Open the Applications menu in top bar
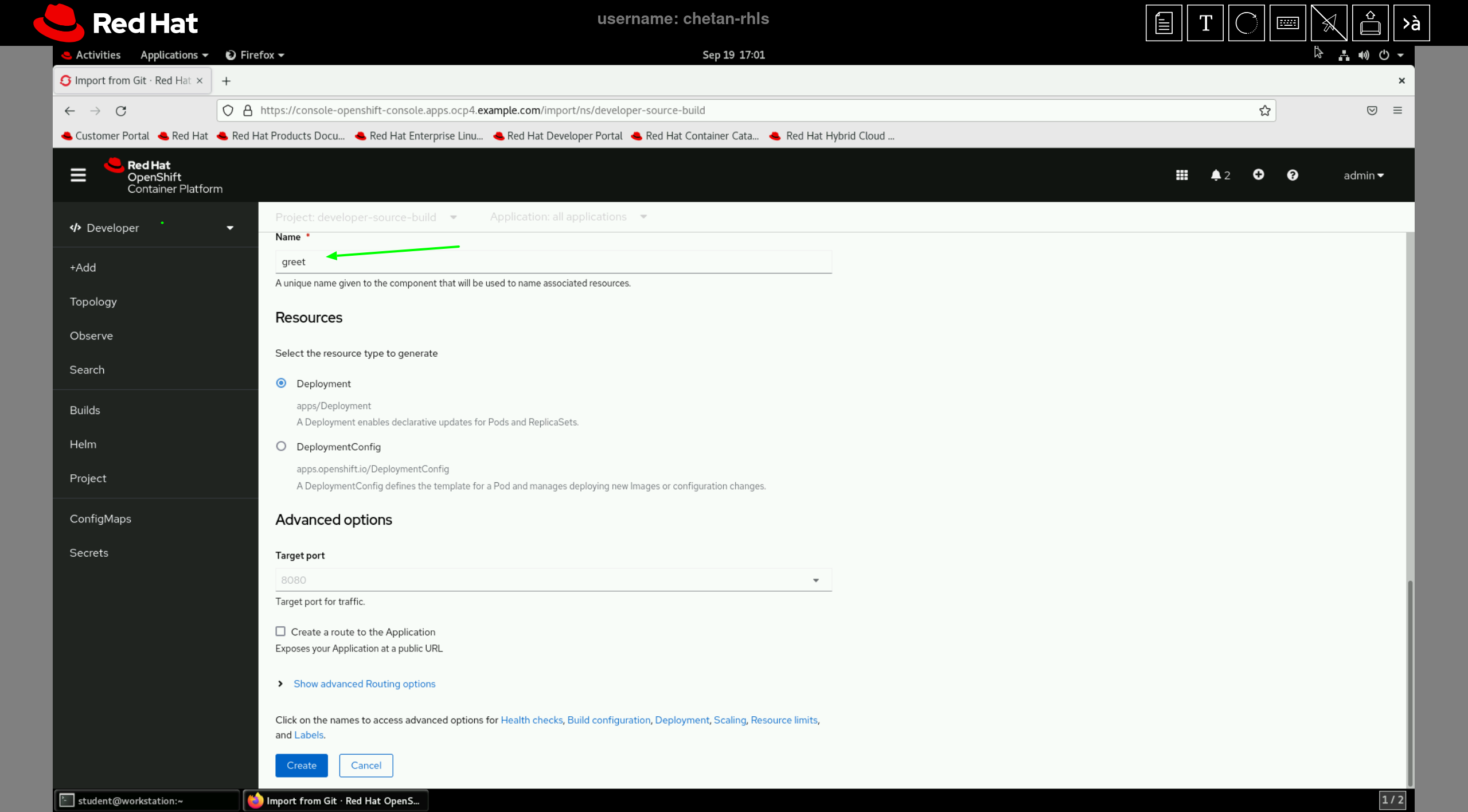This screenshot has height=812, width=1468. [173, 54]
